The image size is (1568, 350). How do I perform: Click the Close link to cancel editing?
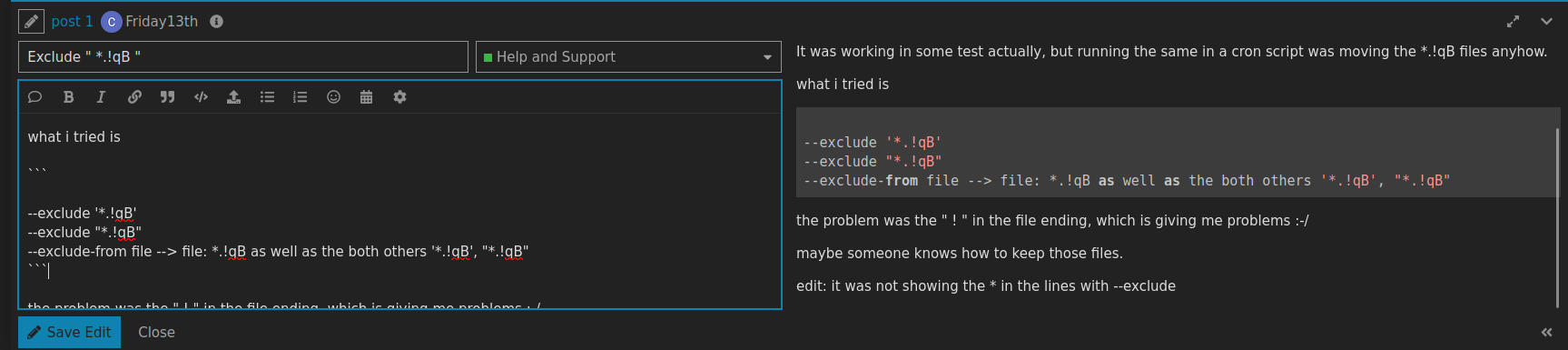point(156,333)
